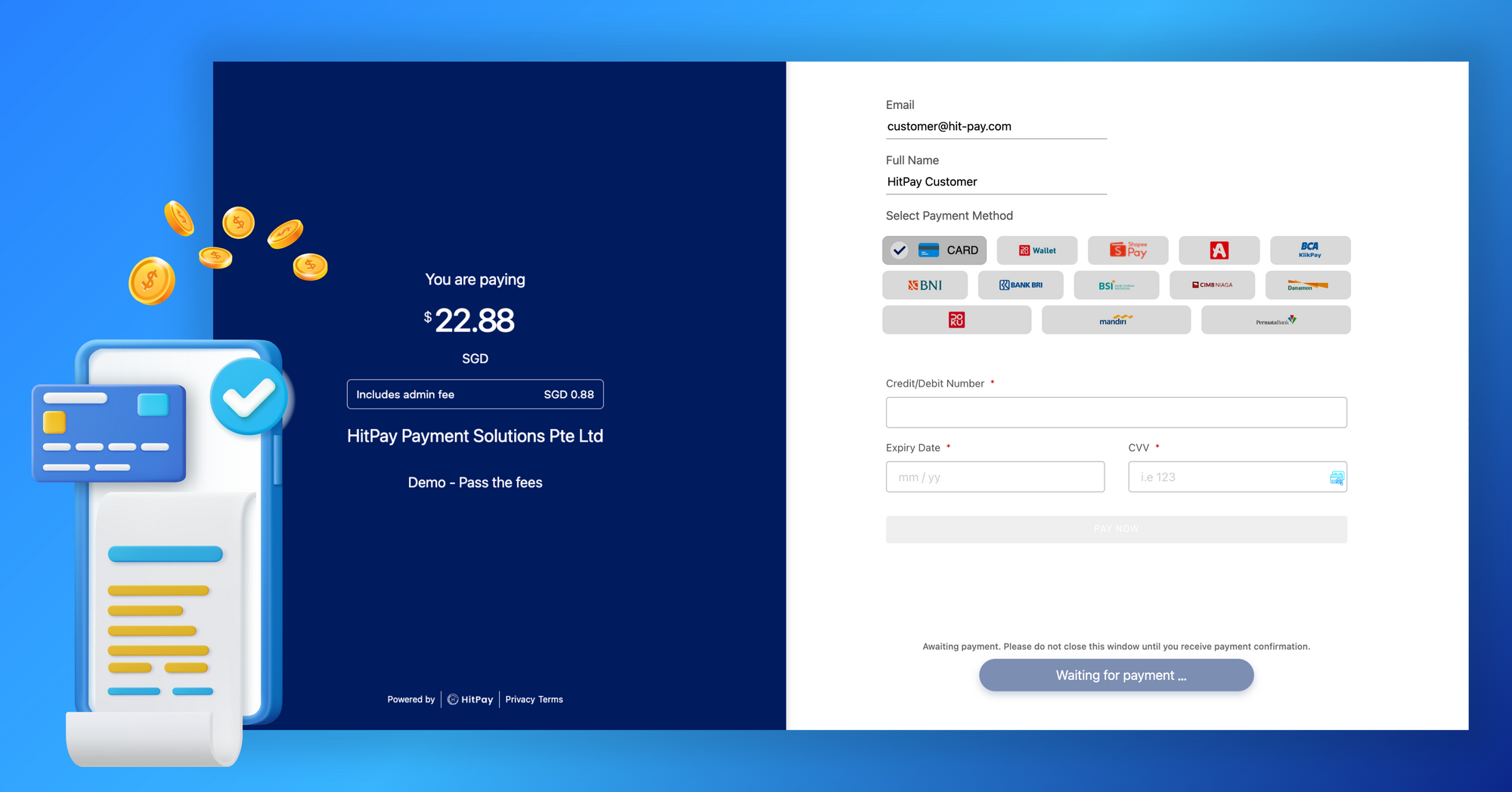Image resolution: width=1512 pixels, height=792 pixels.
Task: Click the 'You are paying' heading
Action: pyautogui.click(x=475, y=280)
